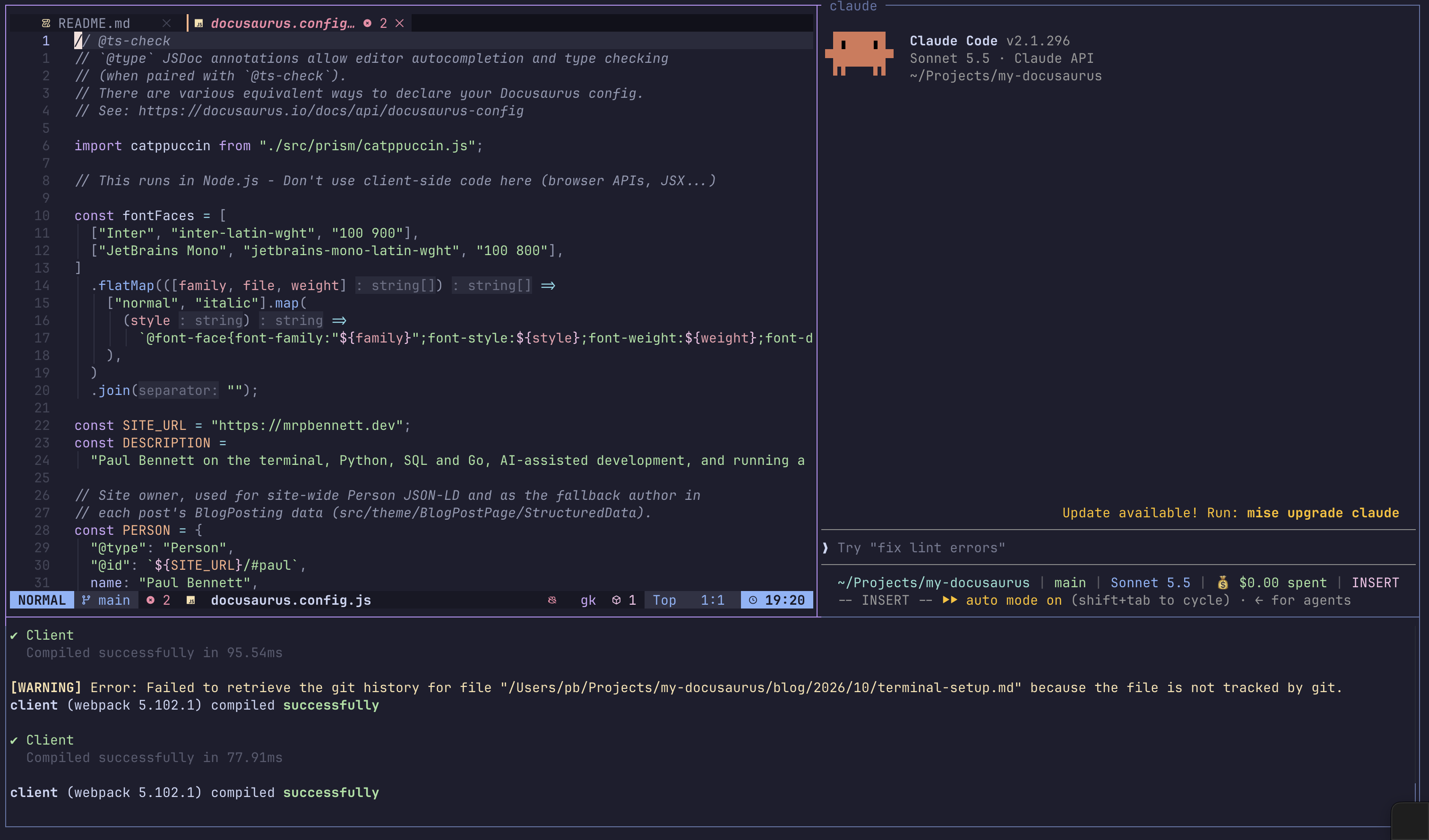
Task: Click the money bag icon in Claude status
Action: coord(1223,583)
